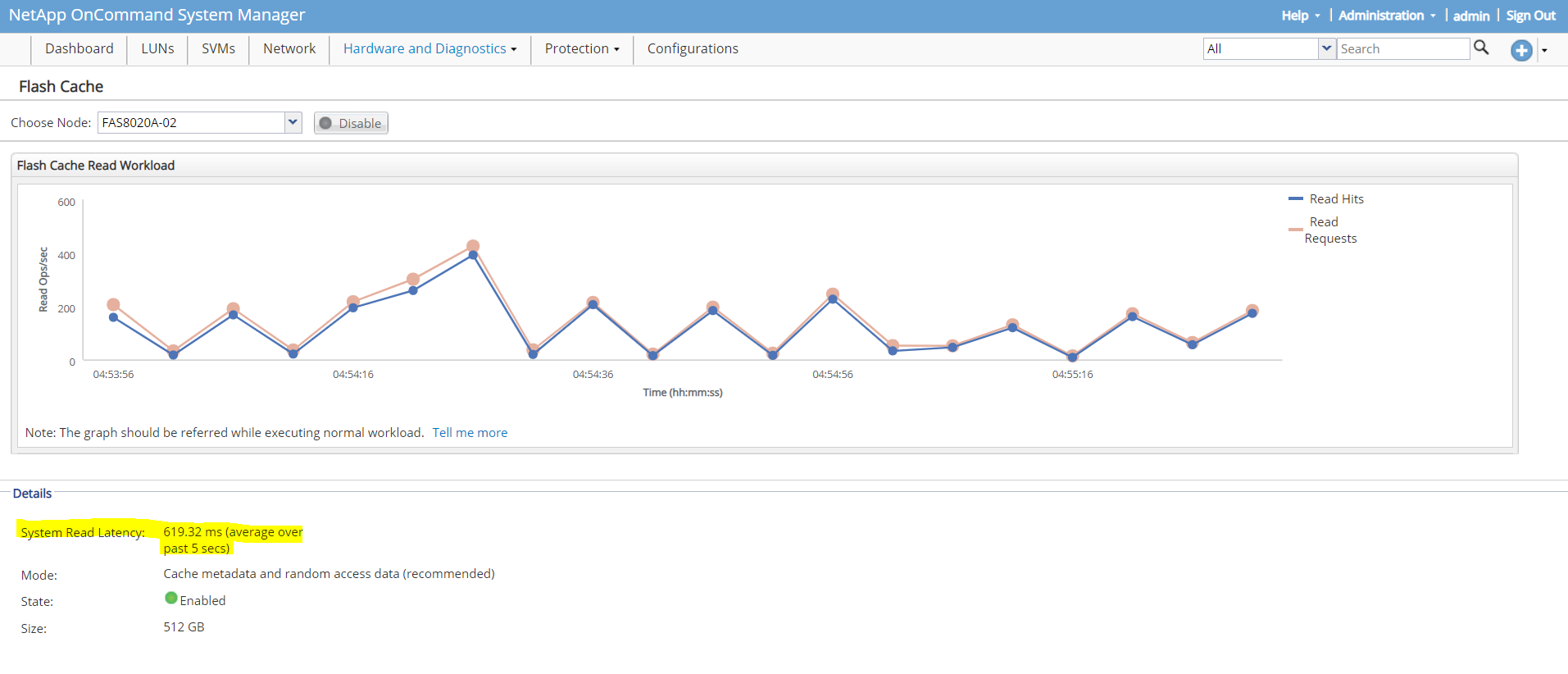Screen dimensions: 1568x674
Task: Open the All search filter dropdown
Action: coord(1325,48)
